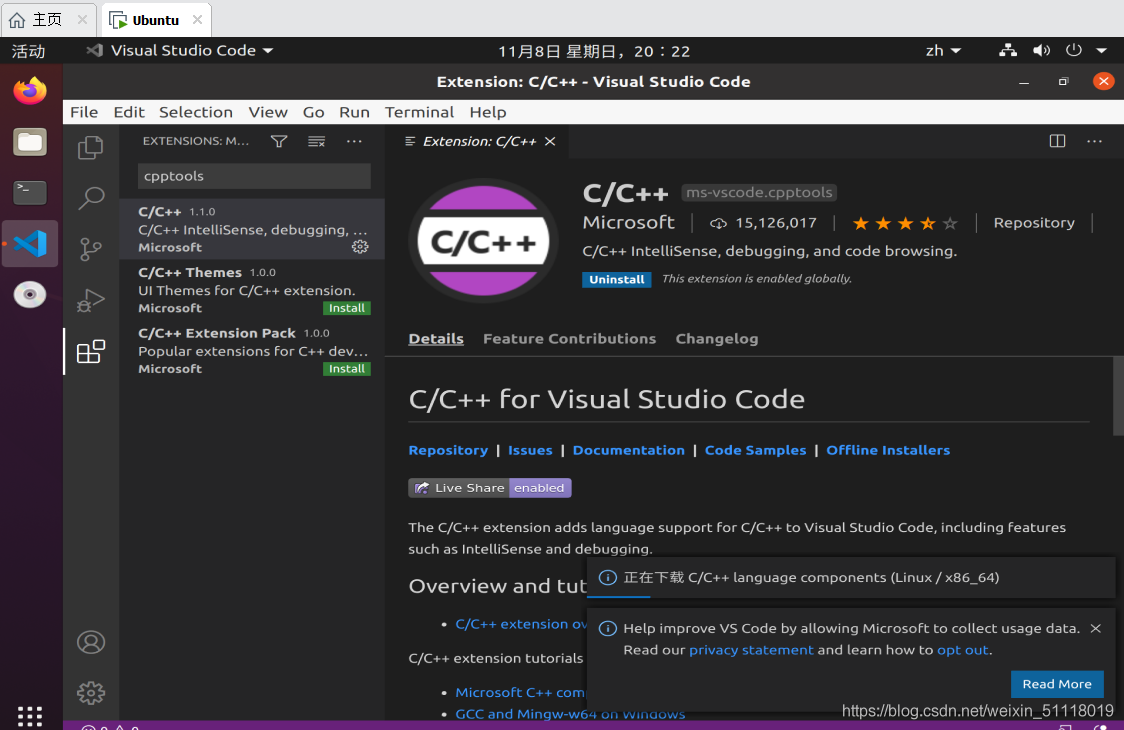The width and height of the screenshot is (1124, 730).
Task: Open the Terminal menu
Action: (419, 112)
